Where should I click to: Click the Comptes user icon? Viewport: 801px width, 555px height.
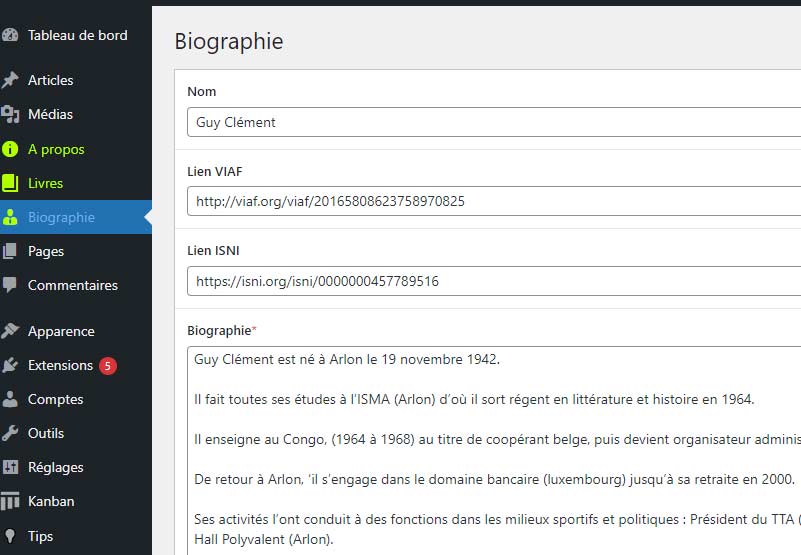10,399
